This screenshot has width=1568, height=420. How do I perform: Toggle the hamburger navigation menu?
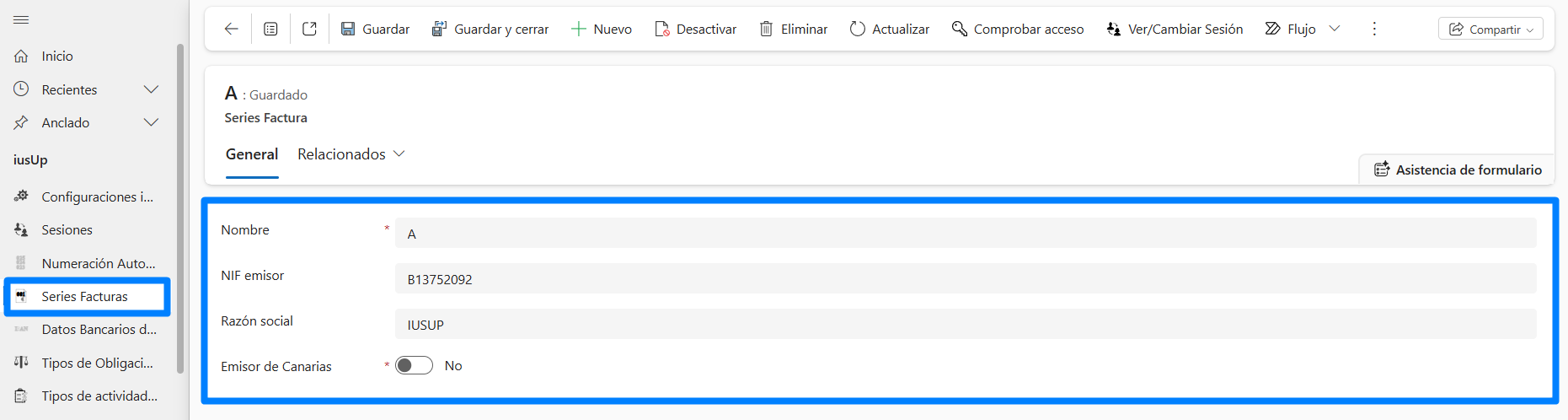tap(21, 19)
